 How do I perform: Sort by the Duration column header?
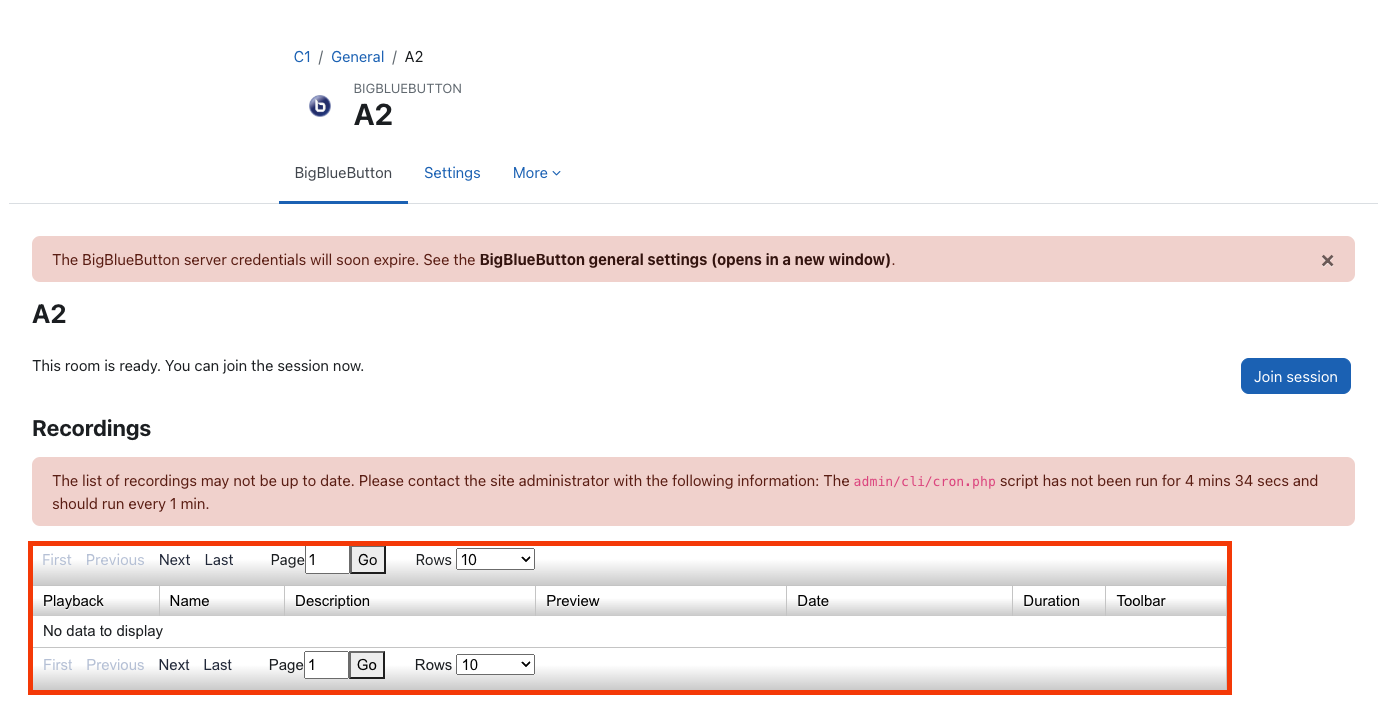[x=1059, y=601]
